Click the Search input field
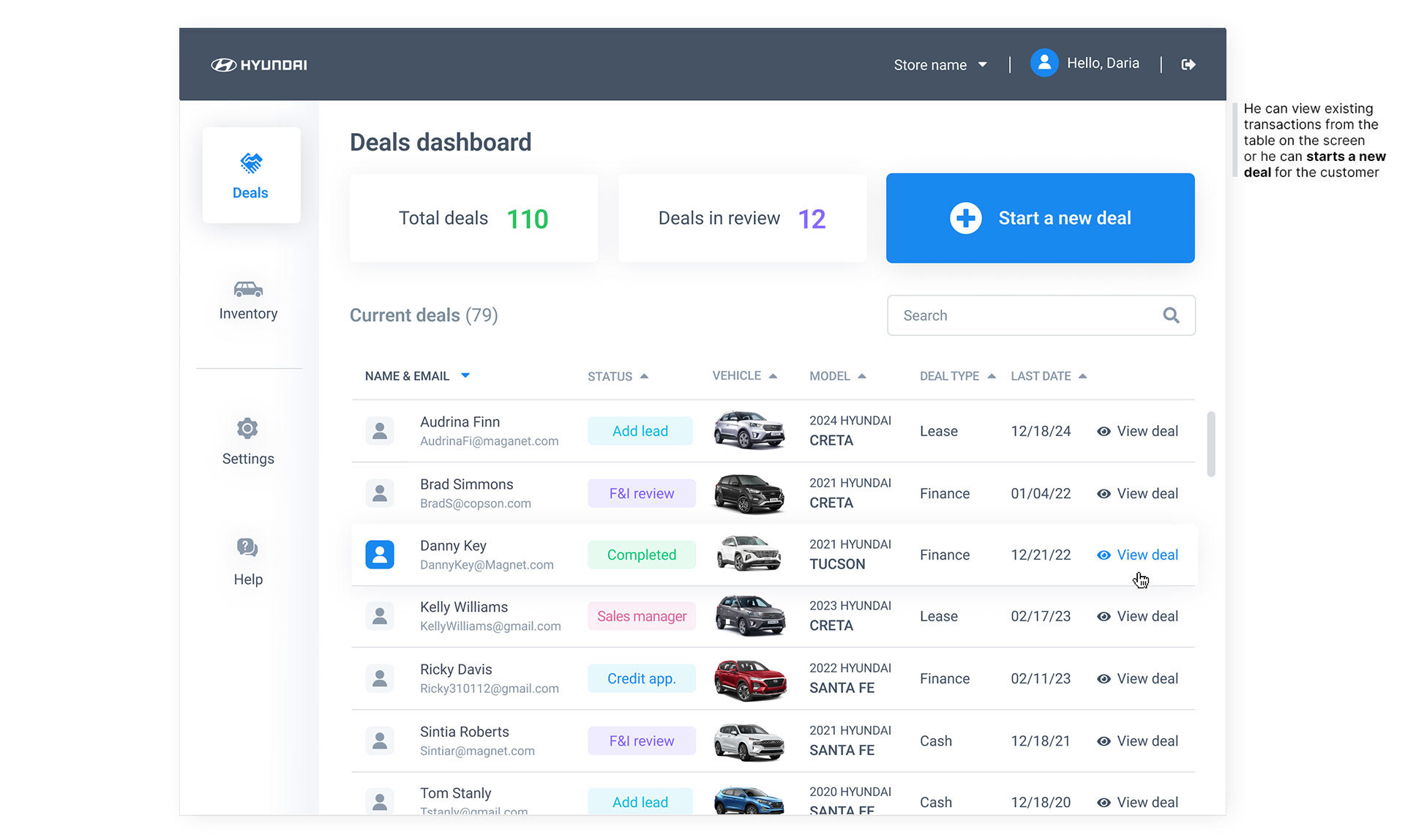 coord(1024,315)
